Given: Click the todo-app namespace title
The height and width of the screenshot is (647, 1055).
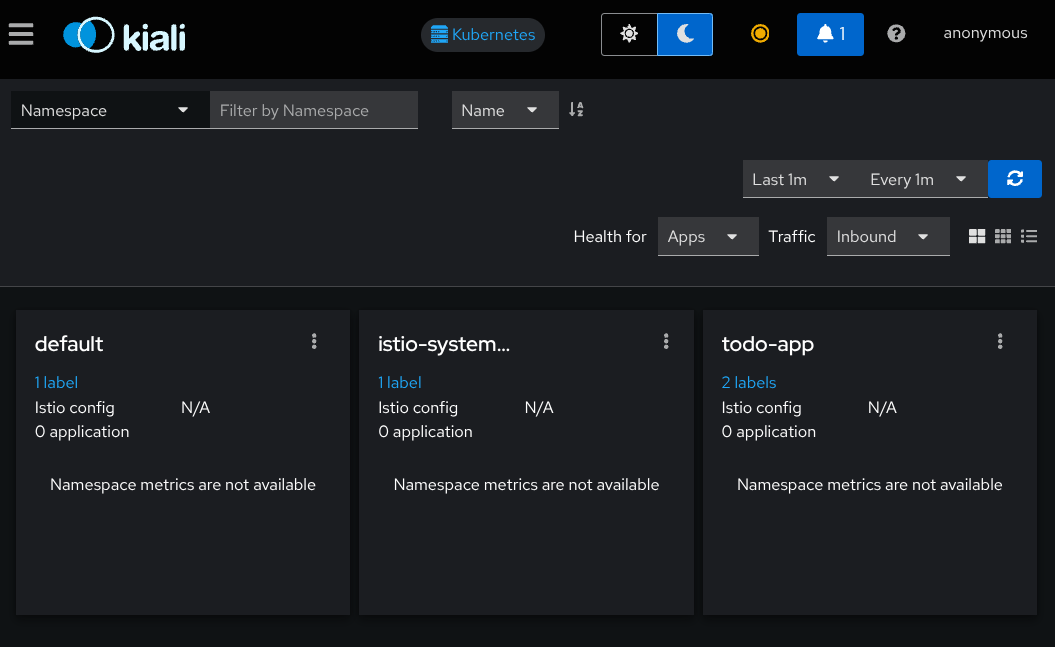Looking at the screenshot, I should tap(768, 344).
